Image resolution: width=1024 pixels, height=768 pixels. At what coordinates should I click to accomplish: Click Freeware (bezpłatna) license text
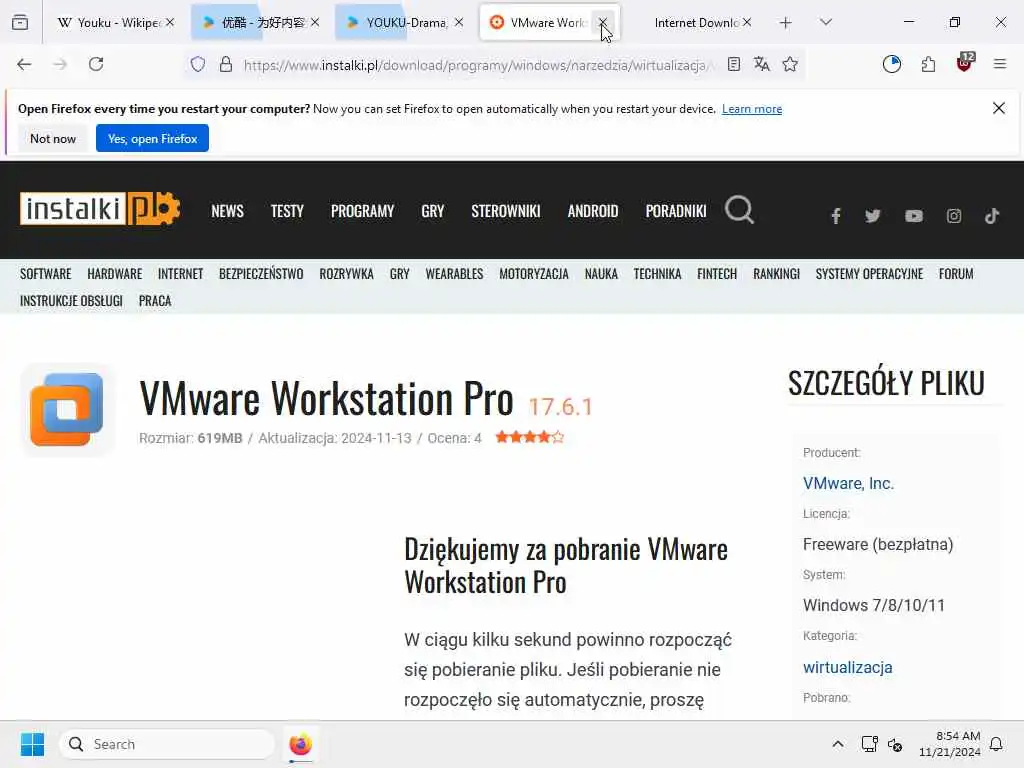tap(878, 544)
